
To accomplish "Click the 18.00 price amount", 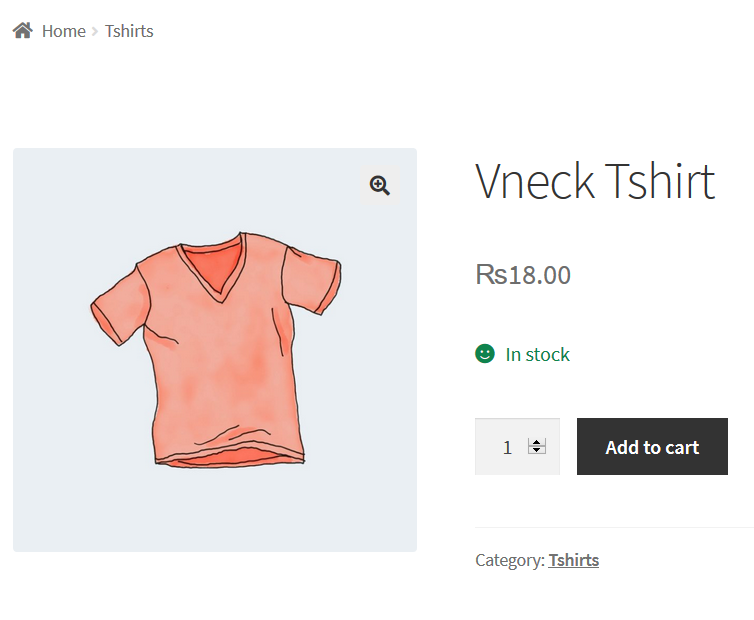I will [x=540, y=275].
